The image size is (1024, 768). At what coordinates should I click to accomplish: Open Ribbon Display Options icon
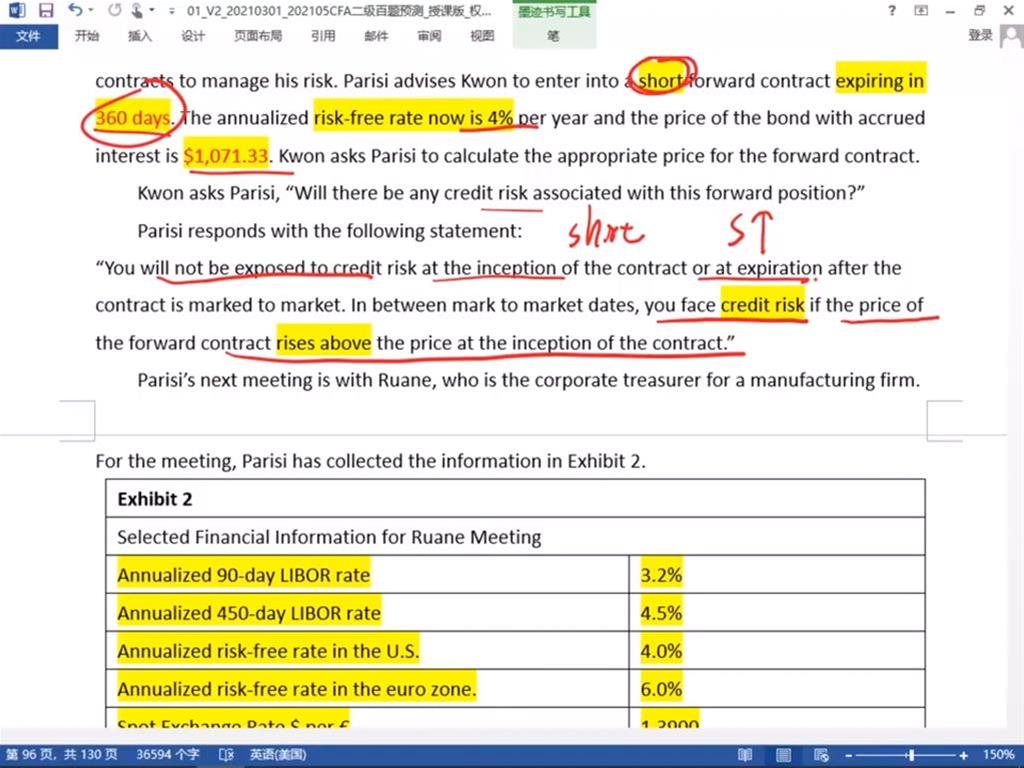tap(921, 10)
